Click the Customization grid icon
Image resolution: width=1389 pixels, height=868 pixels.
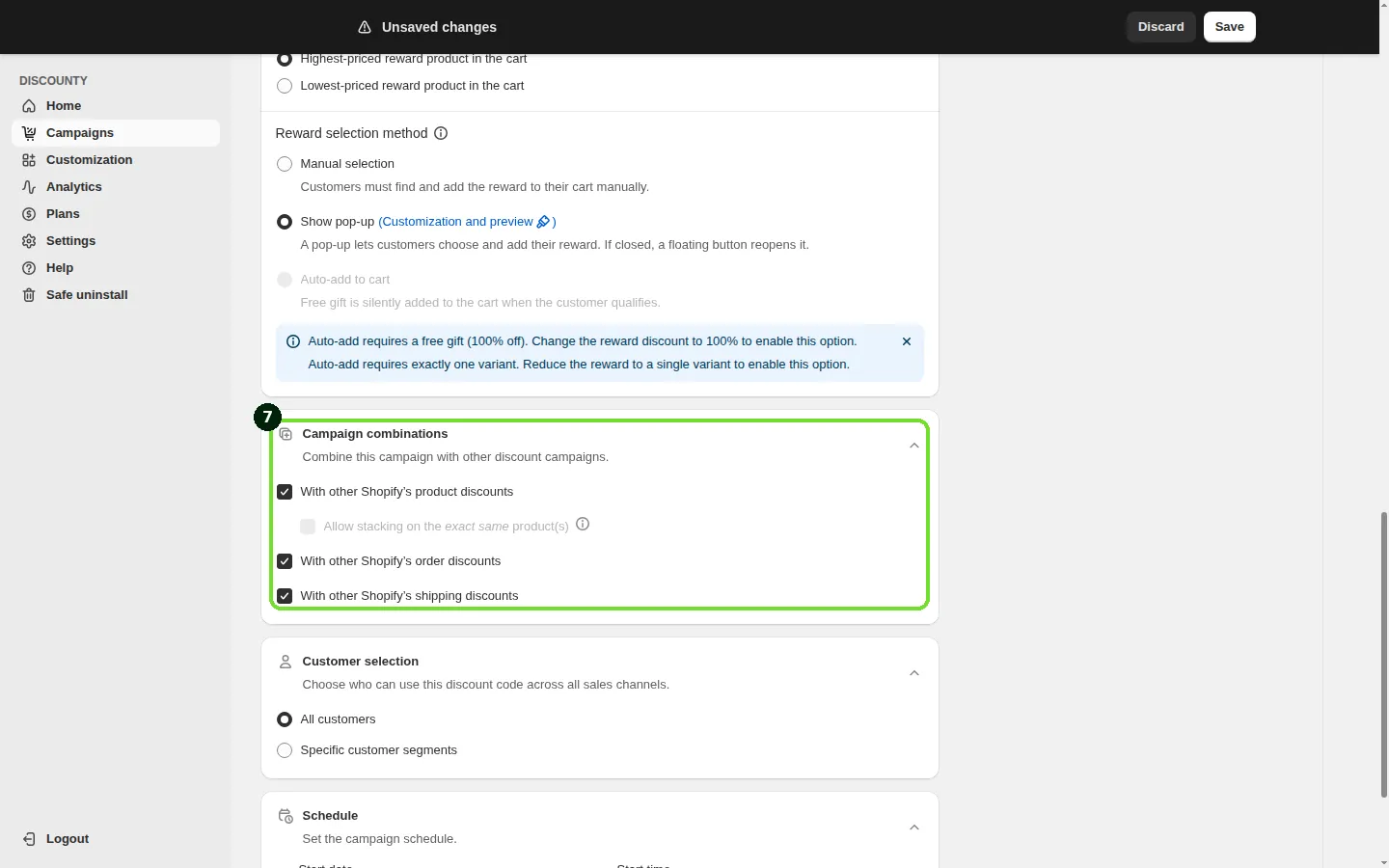point(29,160)
